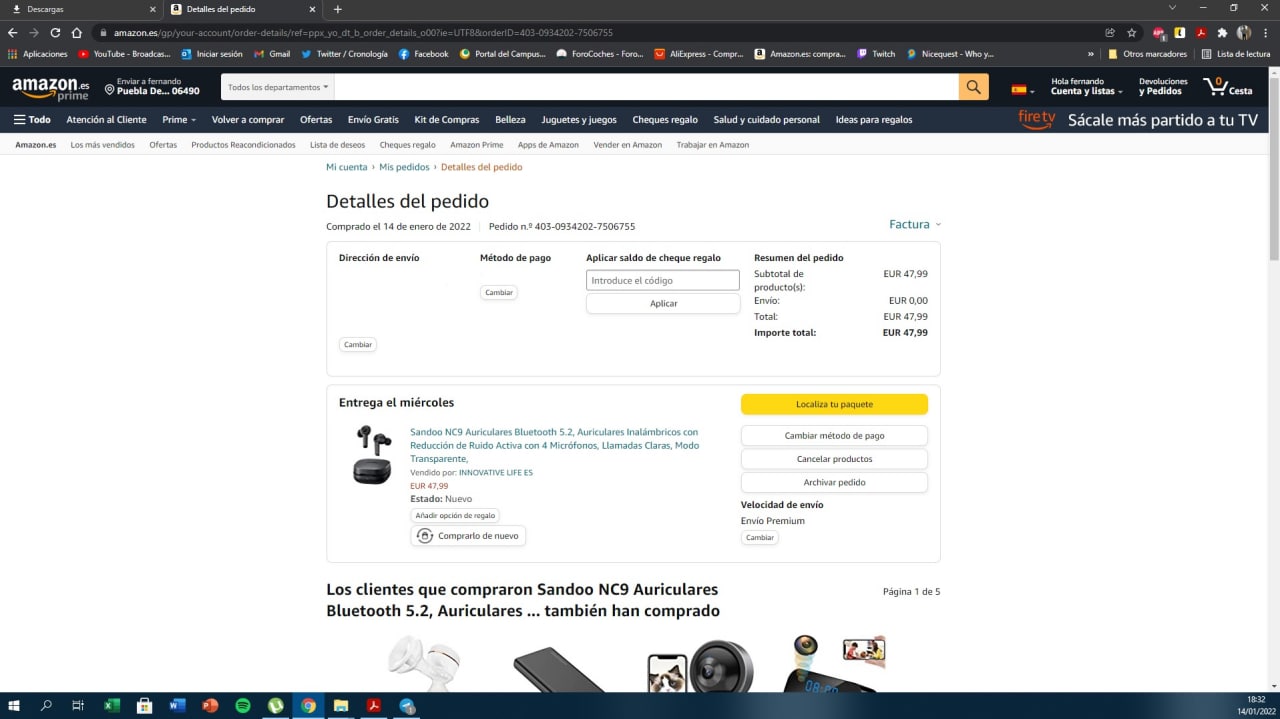The height and width of the screenshot is (719, 1280).
Task: Expand the Todos los departamentos dropdown
Action: (x=277, y=87)
